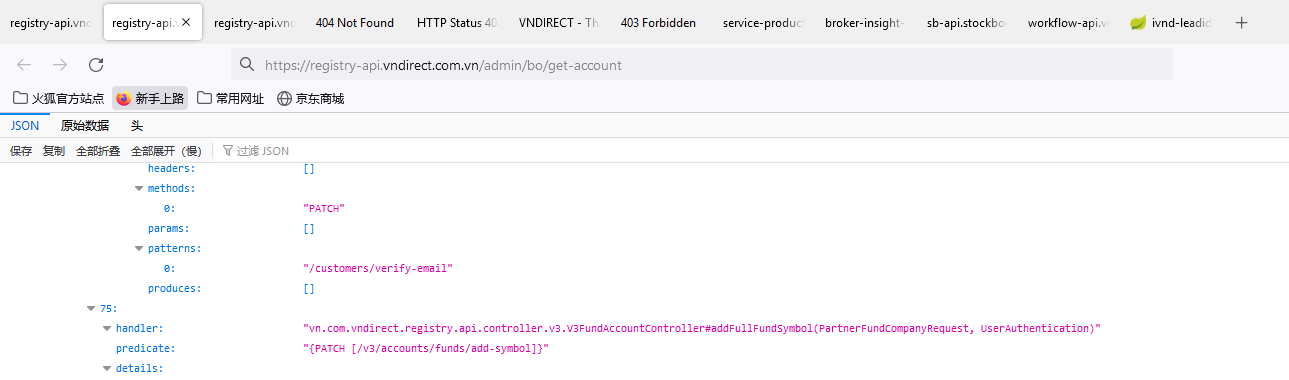Click the browser forward arrow
Viewport: 1289px width, 380px height.
(x=60, y=65)
